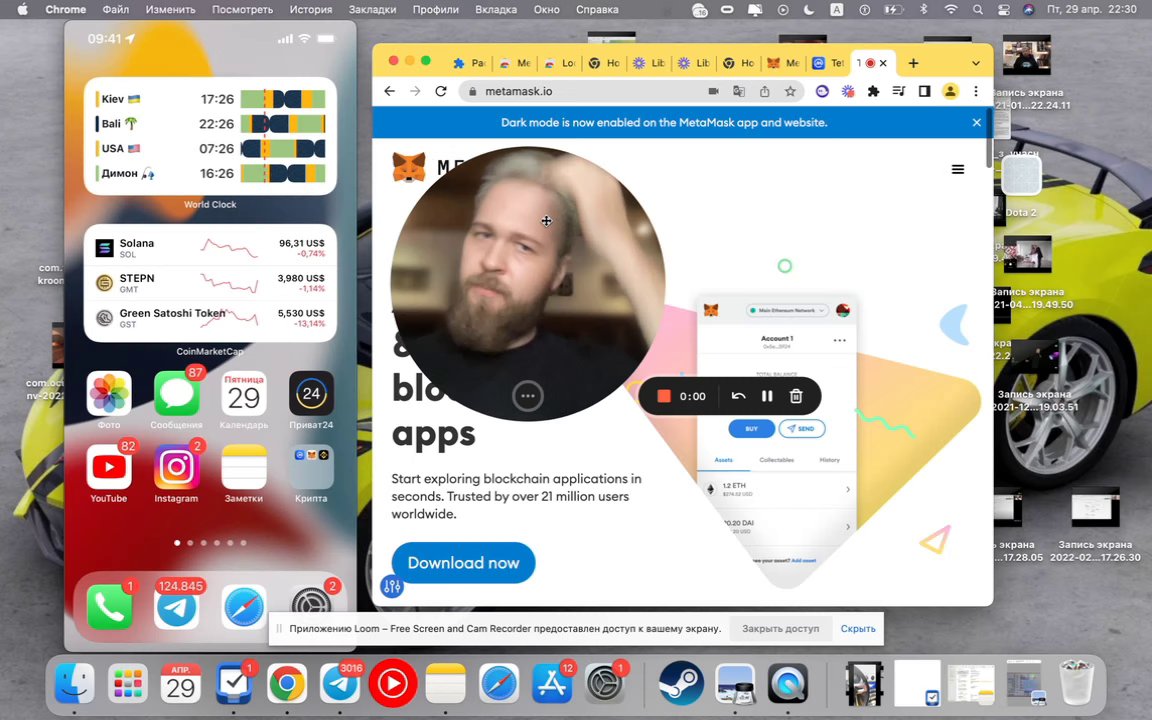Open Фото app on phone screen

point(109,393)
